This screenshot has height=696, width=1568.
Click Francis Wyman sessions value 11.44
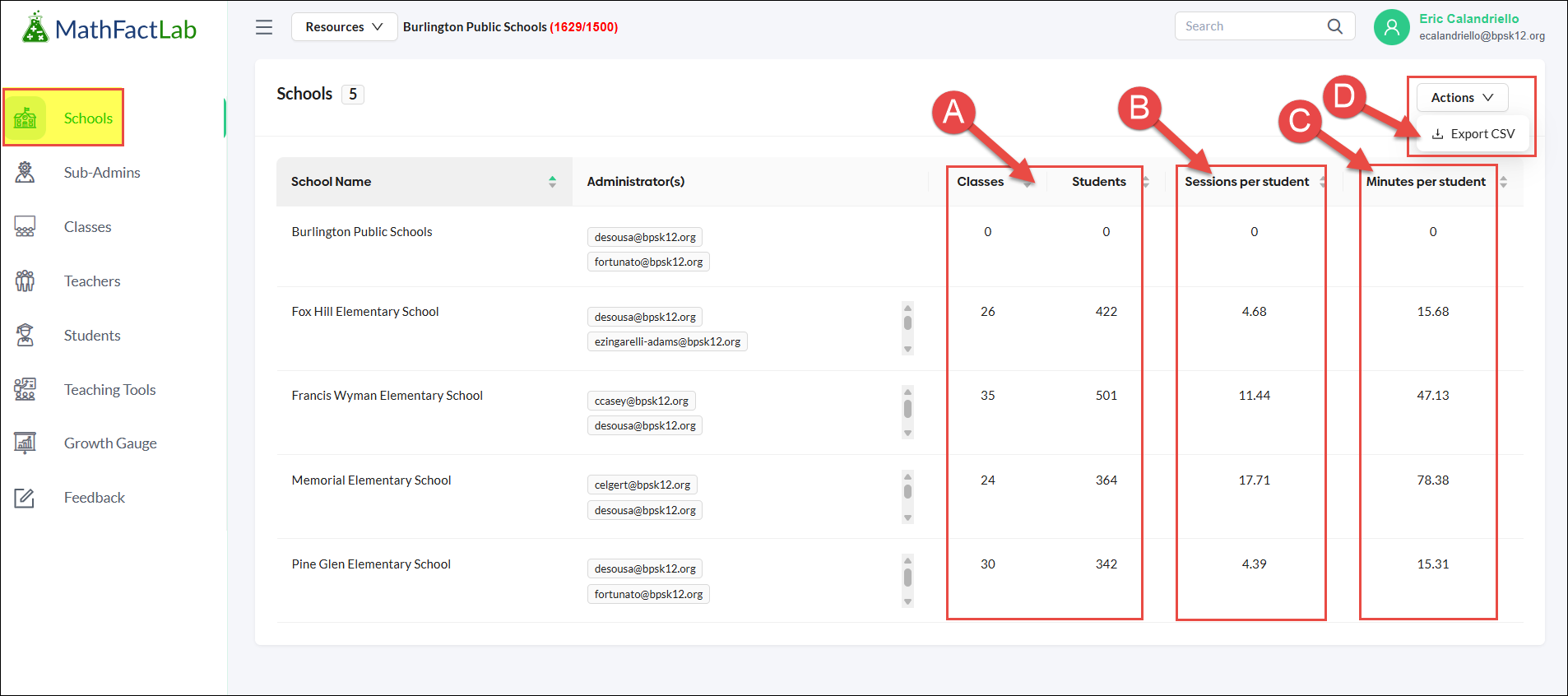(x=1254, y=396)
